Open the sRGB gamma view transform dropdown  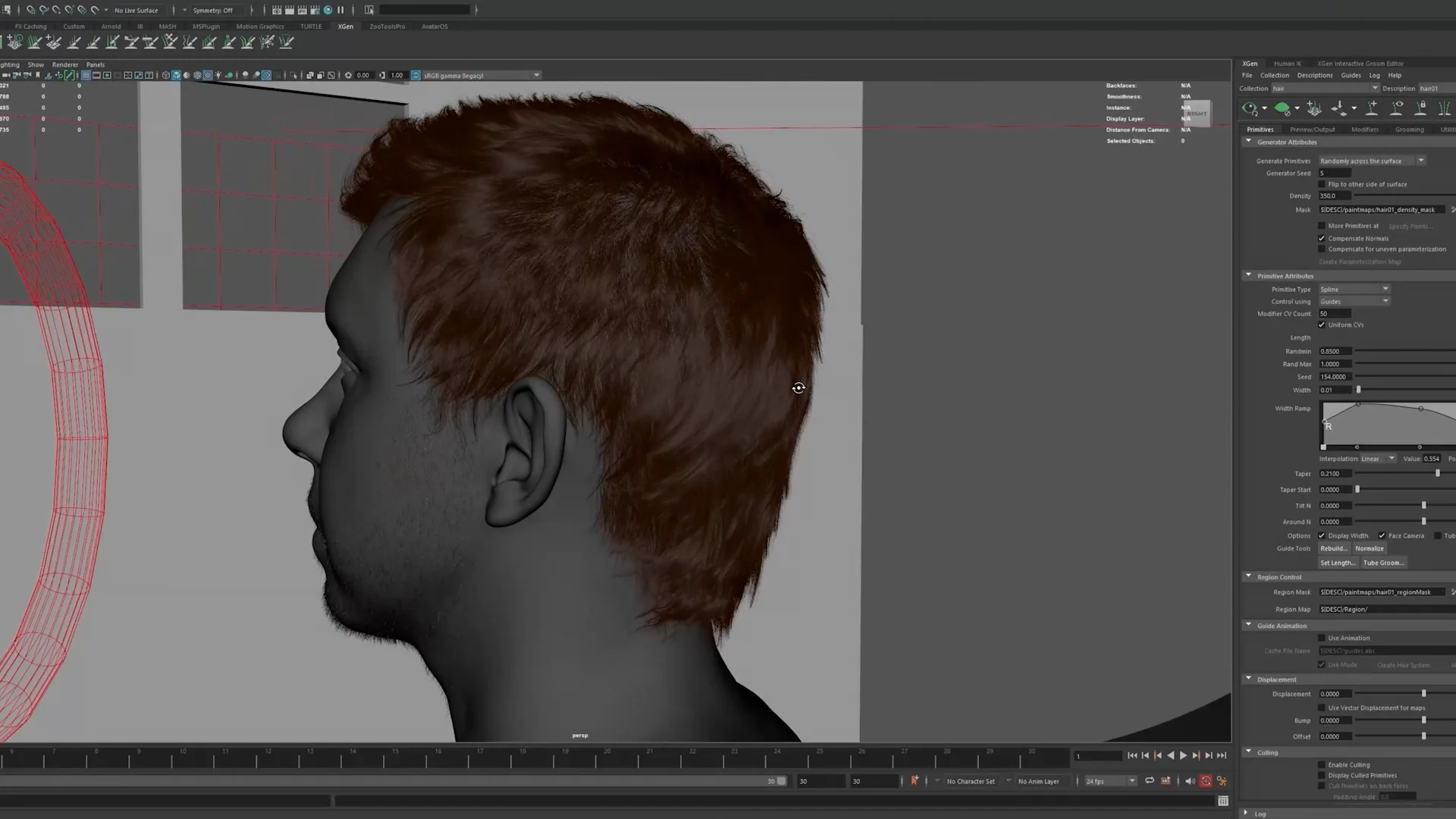pos(480,75)
